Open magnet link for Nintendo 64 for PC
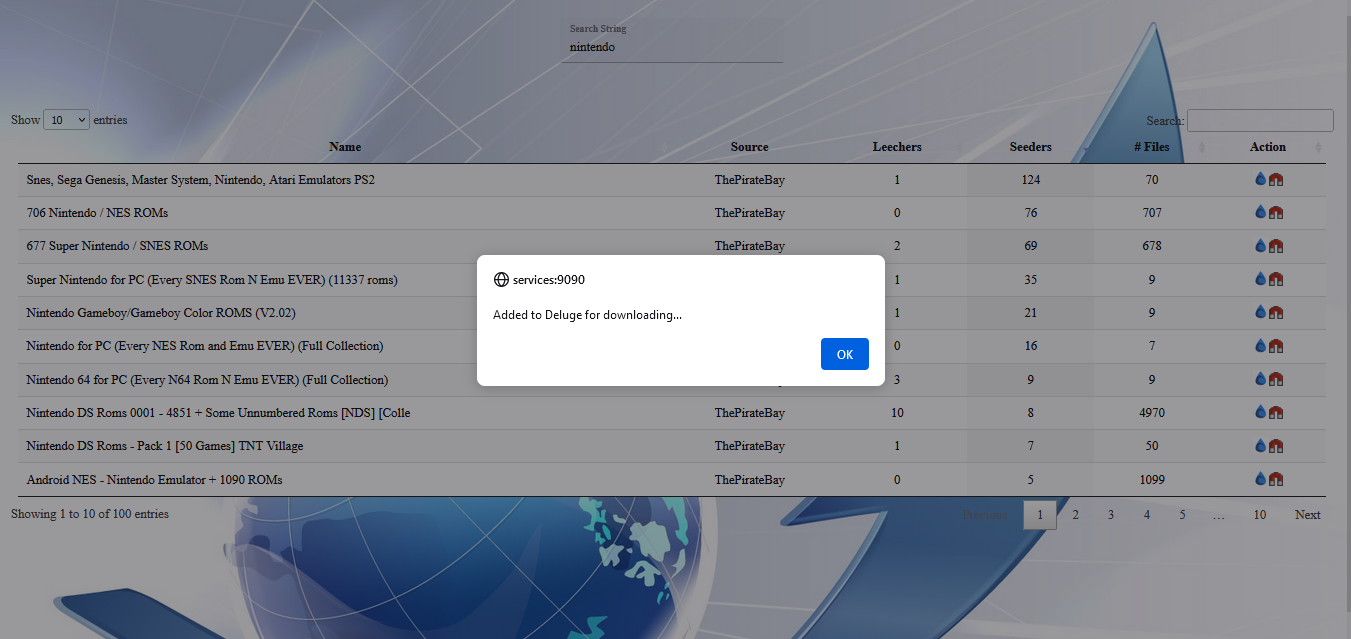The height and width of the screenshot is (639, 1351). pos(1276,380)
